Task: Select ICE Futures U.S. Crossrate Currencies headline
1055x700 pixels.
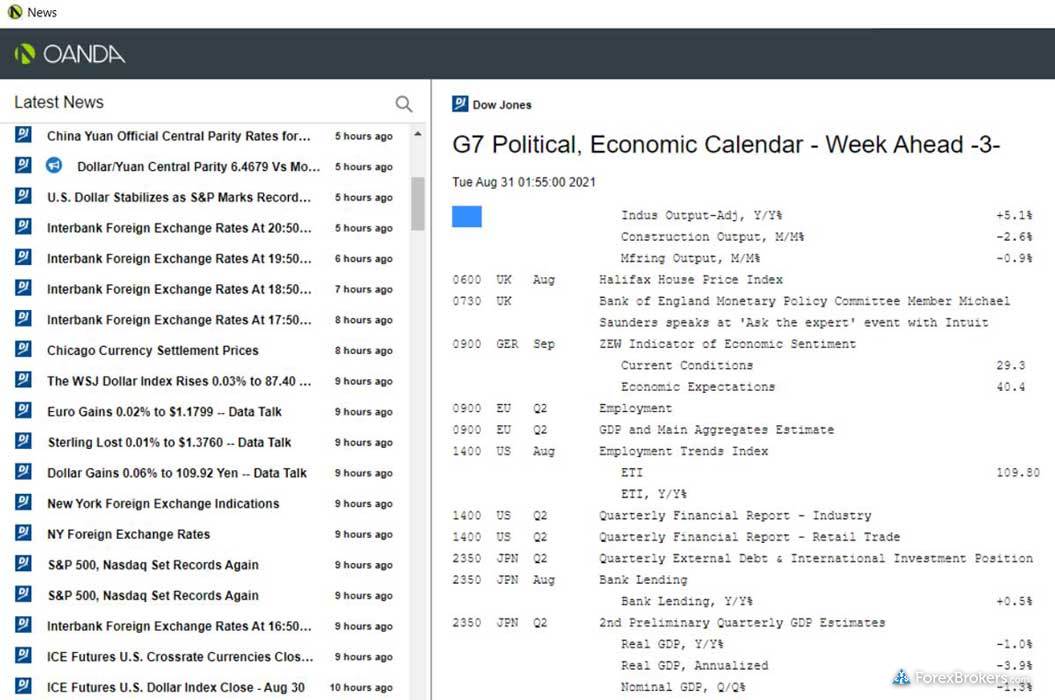Action: [179, 657]
